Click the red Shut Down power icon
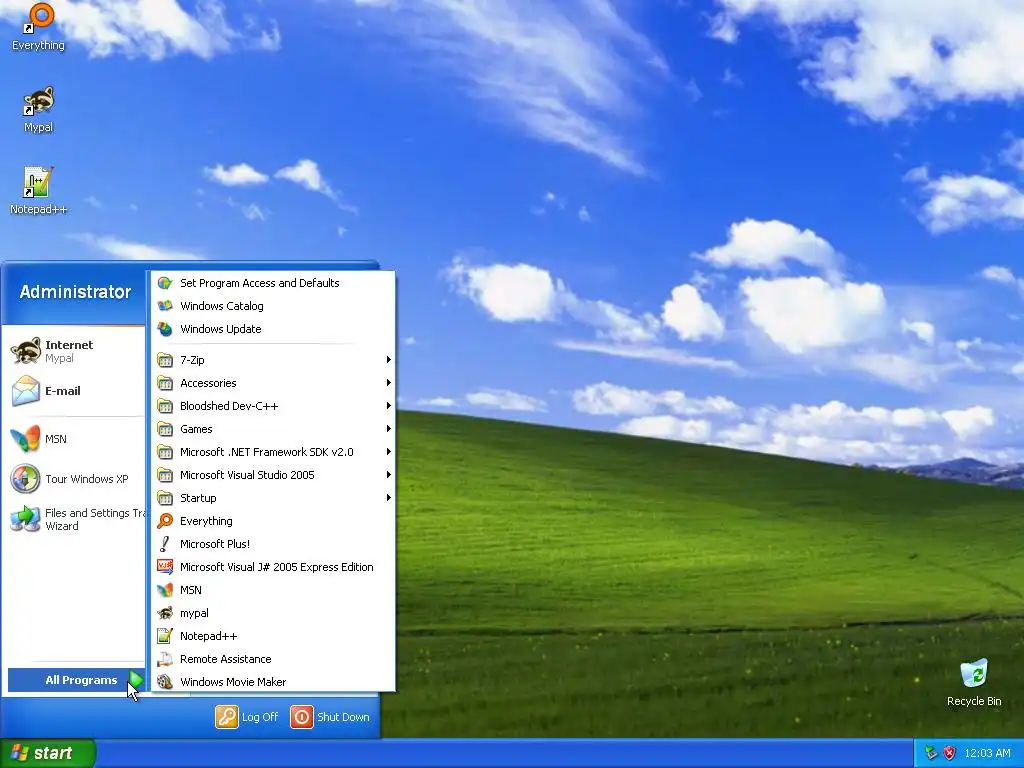Image resolution: width=1024 pixels, height=768 pixels. 302,717
